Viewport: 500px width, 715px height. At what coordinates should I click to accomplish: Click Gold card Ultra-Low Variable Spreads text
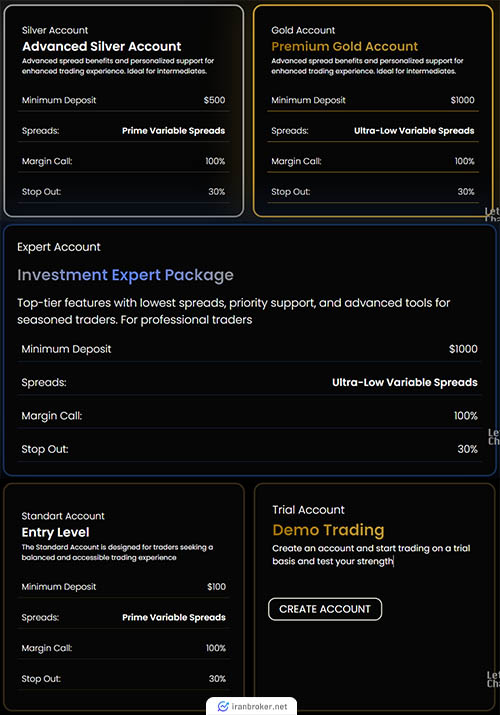414,130
